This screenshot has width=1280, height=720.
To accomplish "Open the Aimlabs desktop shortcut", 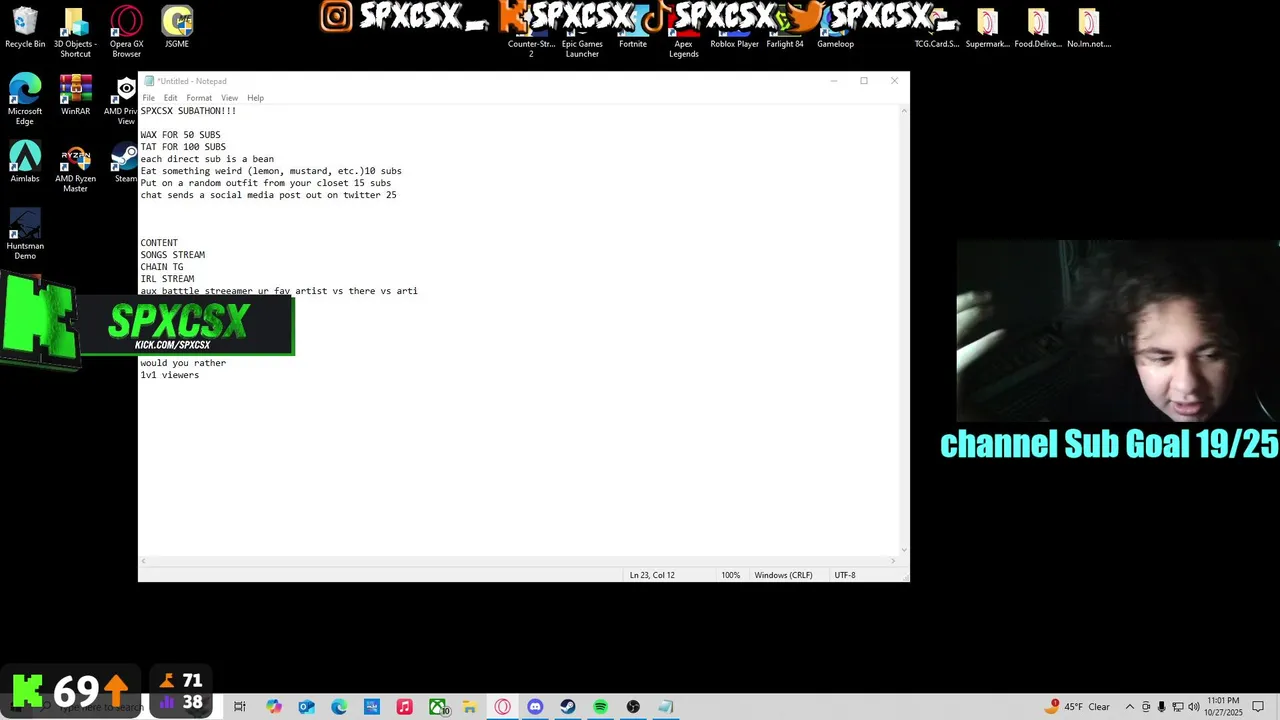I will click(25, 161).
